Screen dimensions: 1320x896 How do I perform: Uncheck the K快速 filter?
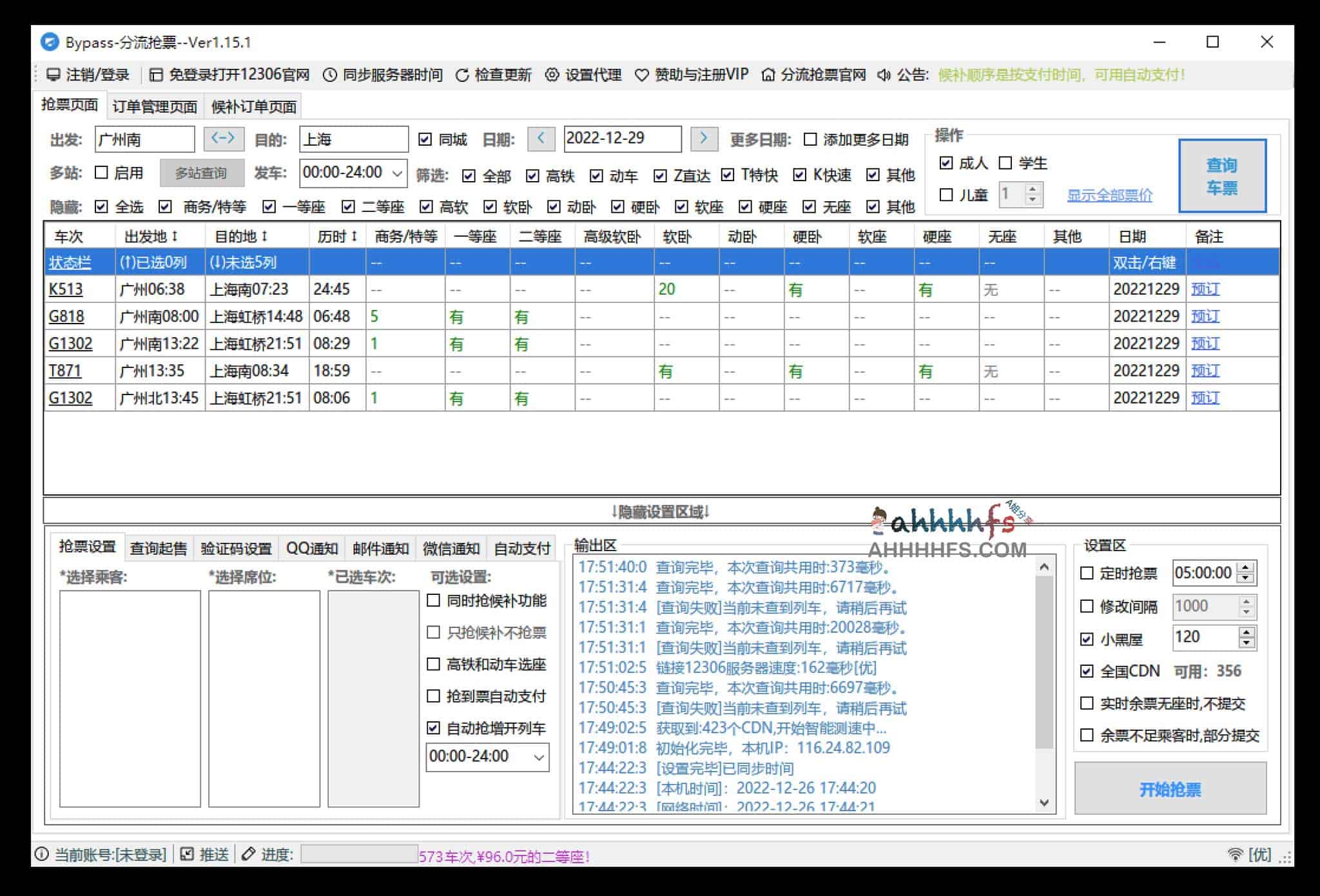800,175
